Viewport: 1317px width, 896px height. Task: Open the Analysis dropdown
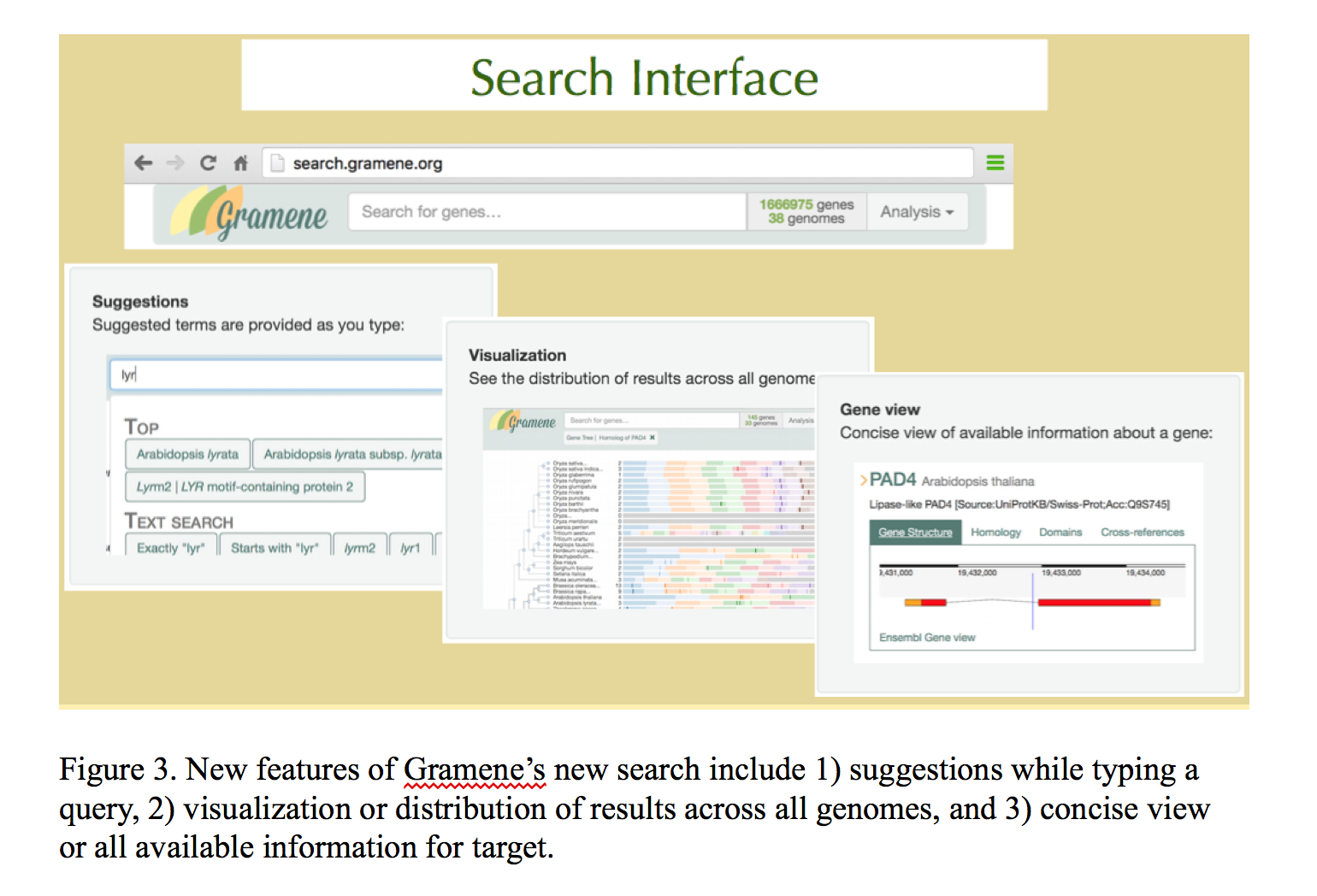click(x=917, y=212)
